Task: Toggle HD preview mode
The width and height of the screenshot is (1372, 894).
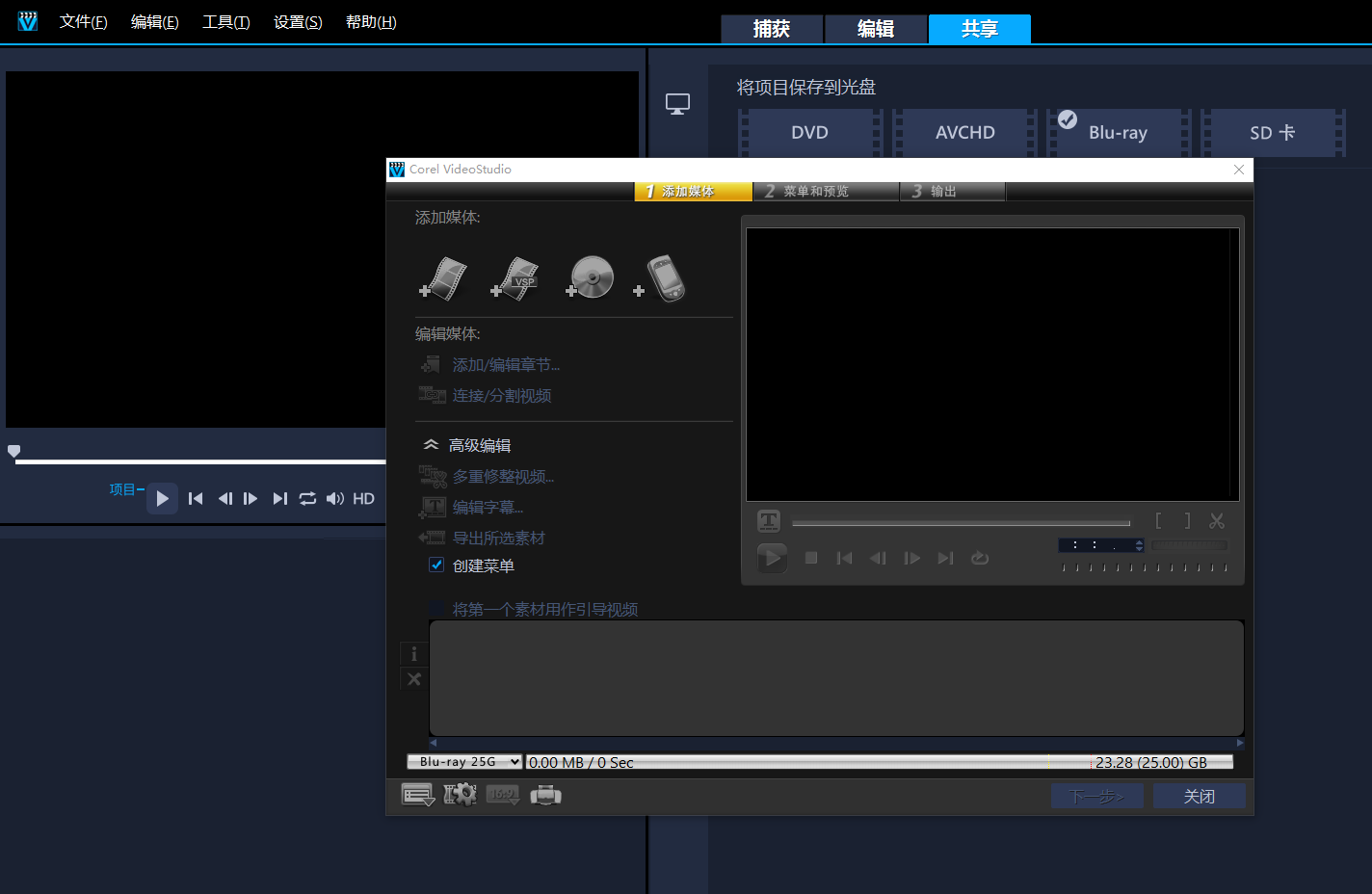Action: 363,498
